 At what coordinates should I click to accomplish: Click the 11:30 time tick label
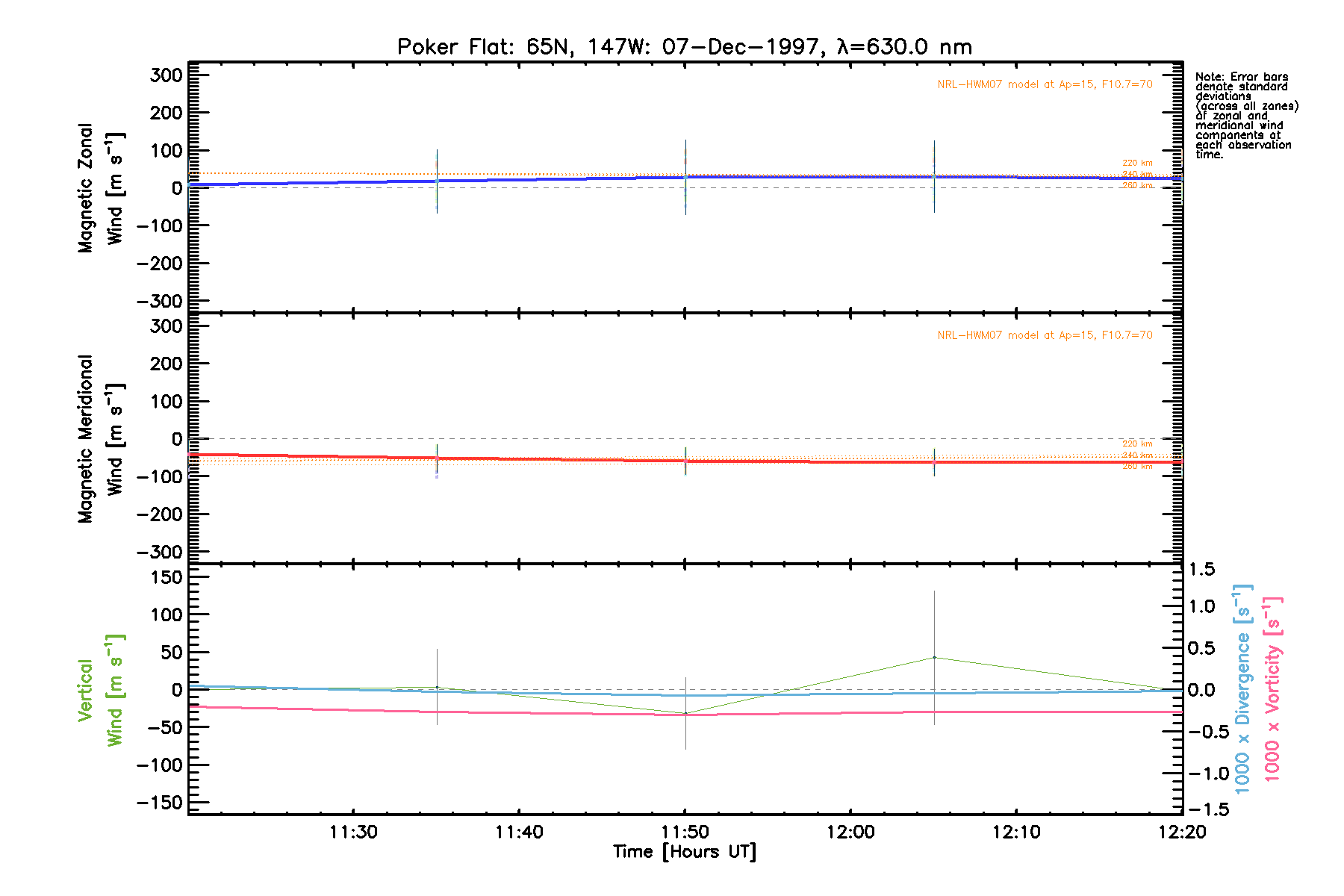pos(353,832)
